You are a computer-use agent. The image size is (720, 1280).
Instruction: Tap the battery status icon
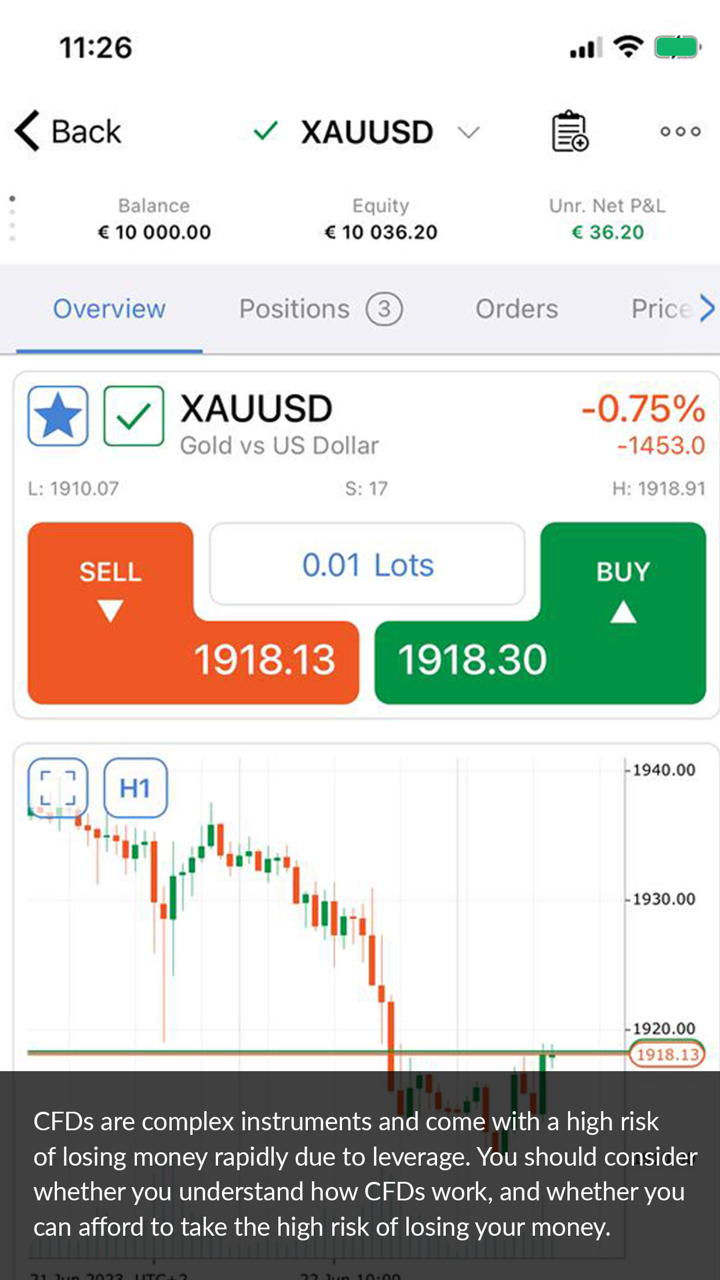[677, 47]
